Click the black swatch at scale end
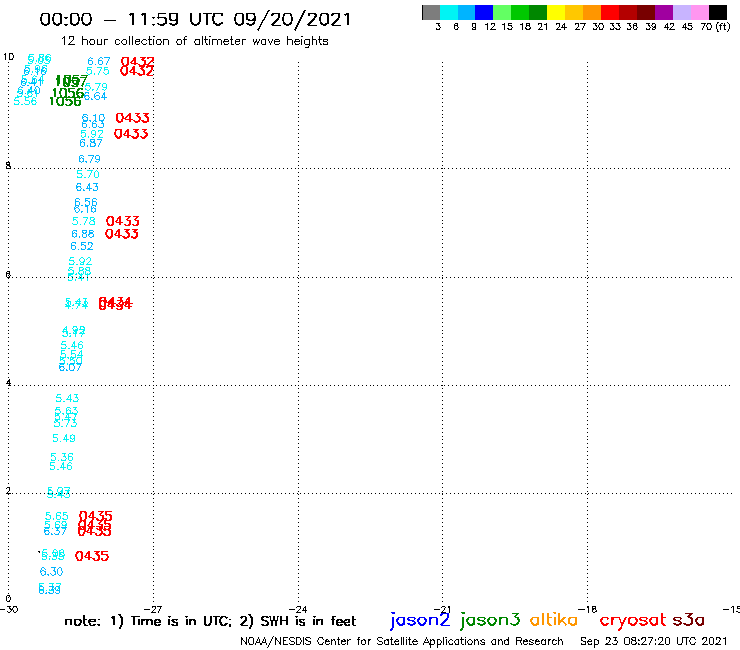The height and width of the screenshot is (650, 740). (x=717, y=12)
